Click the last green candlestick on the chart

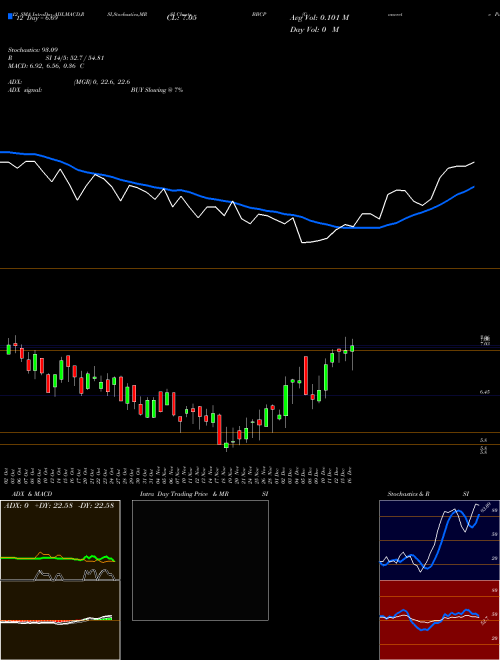(x=352, y=349)
